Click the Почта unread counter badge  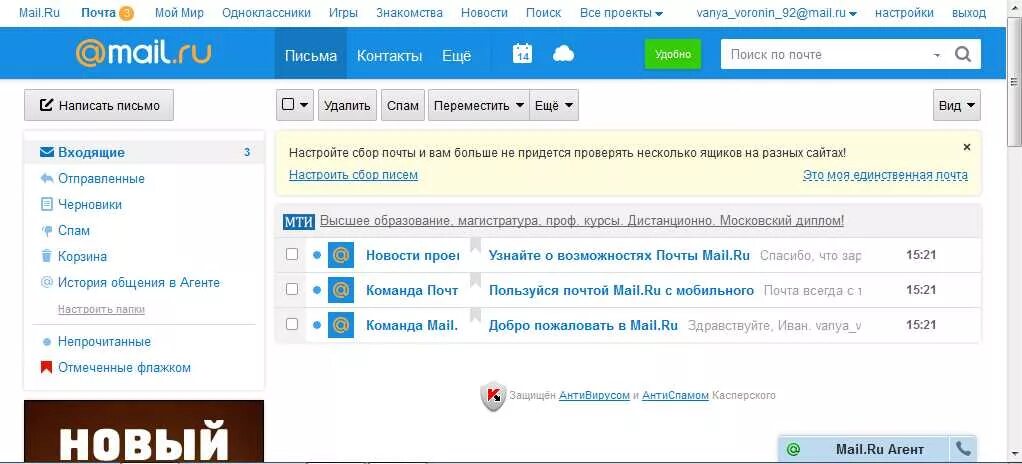click(x=126, y=13)
